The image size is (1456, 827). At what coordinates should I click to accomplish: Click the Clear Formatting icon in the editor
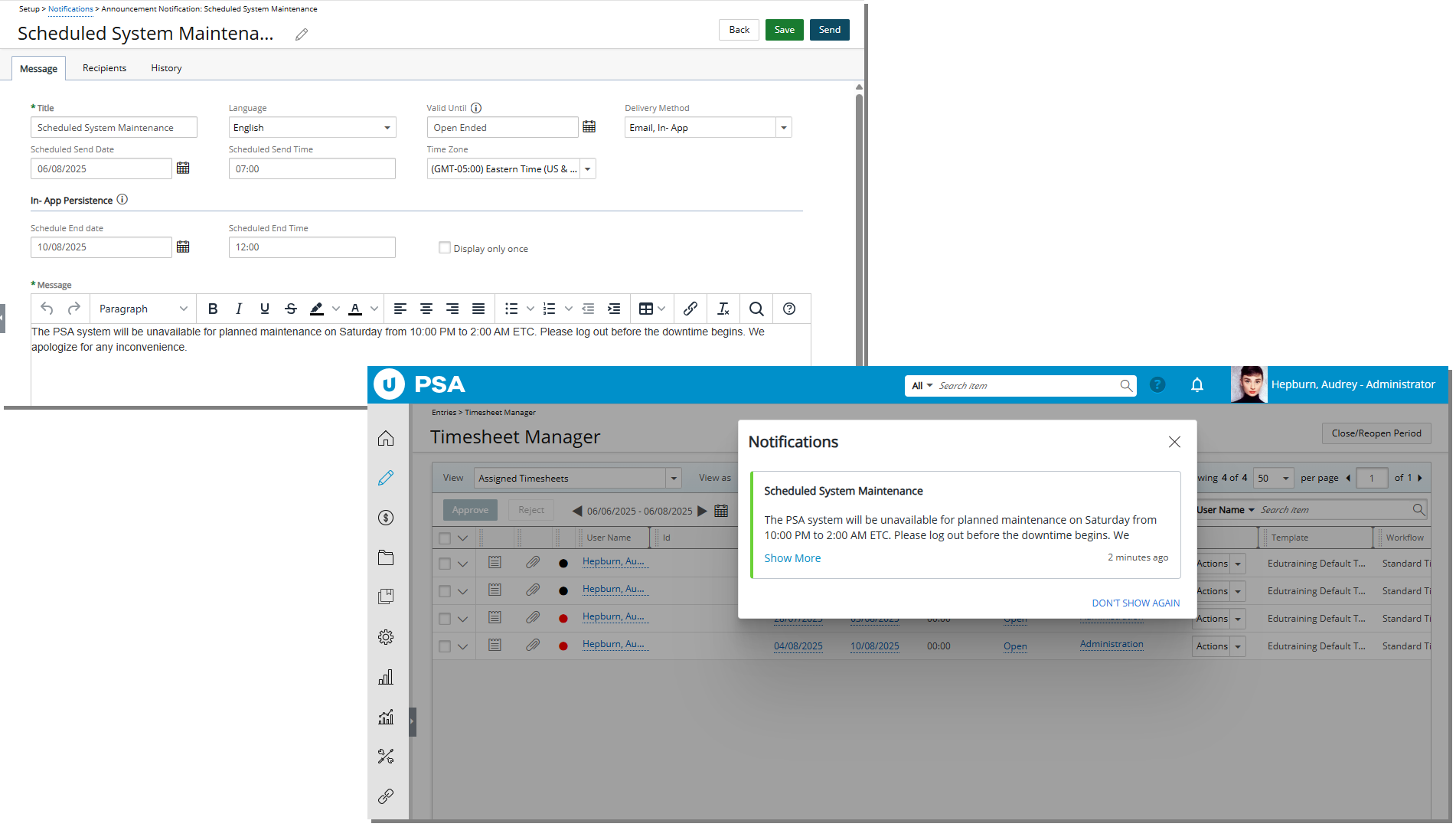[x=723, y=309]
